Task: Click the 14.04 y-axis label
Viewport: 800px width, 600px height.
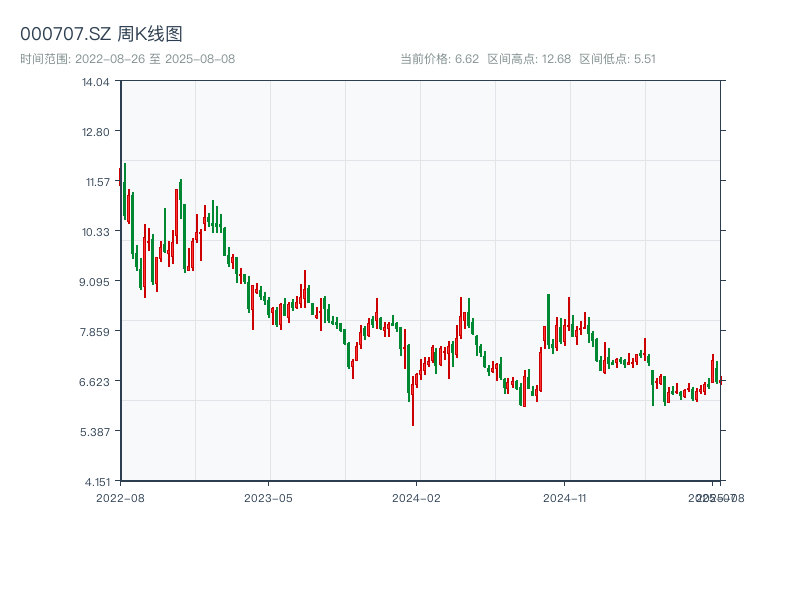Action: (x=96, y=82)
